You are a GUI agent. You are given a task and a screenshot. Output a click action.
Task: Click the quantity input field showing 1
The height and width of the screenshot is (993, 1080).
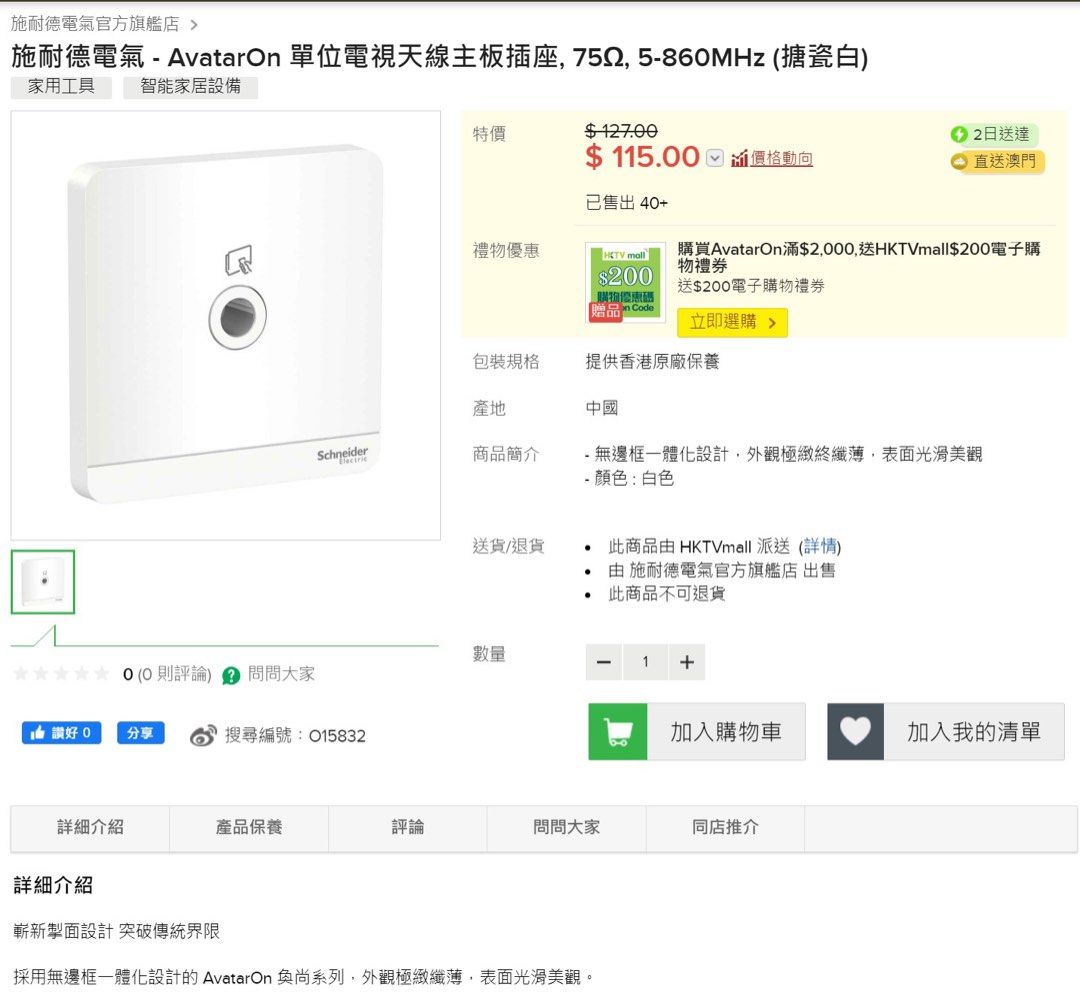645,661
